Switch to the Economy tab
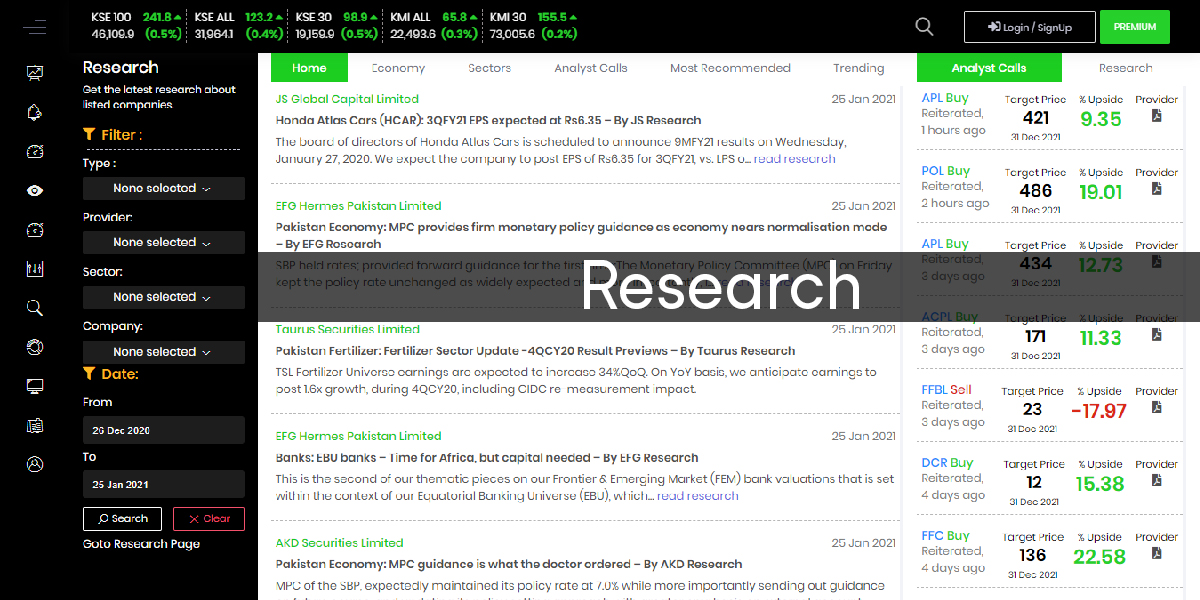 [397, 68]
